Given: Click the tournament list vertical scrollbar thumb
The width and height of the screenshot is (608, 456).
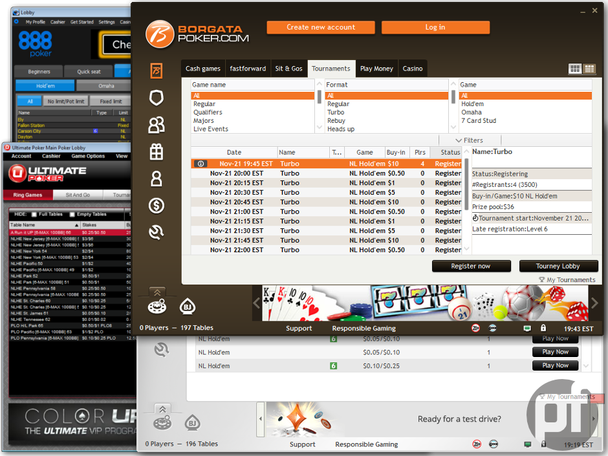Looking at the screenshot, I should tap(467, 183).
